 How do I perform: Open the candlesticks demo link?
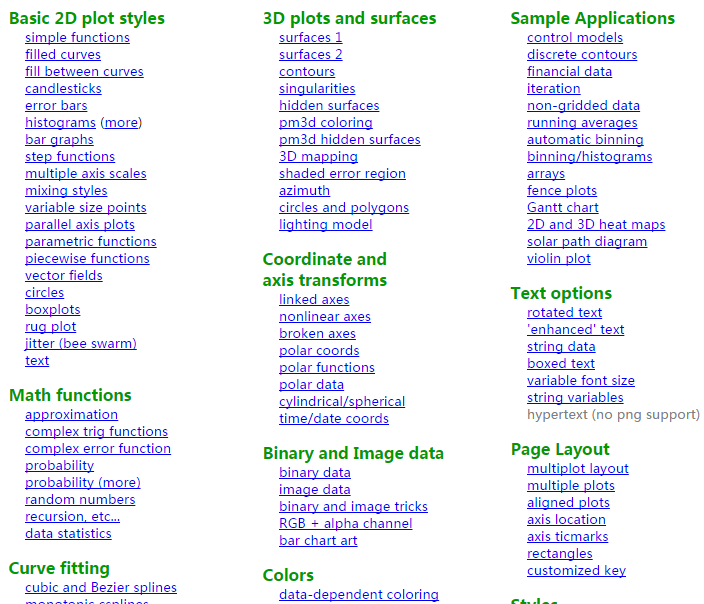(63, 88)
